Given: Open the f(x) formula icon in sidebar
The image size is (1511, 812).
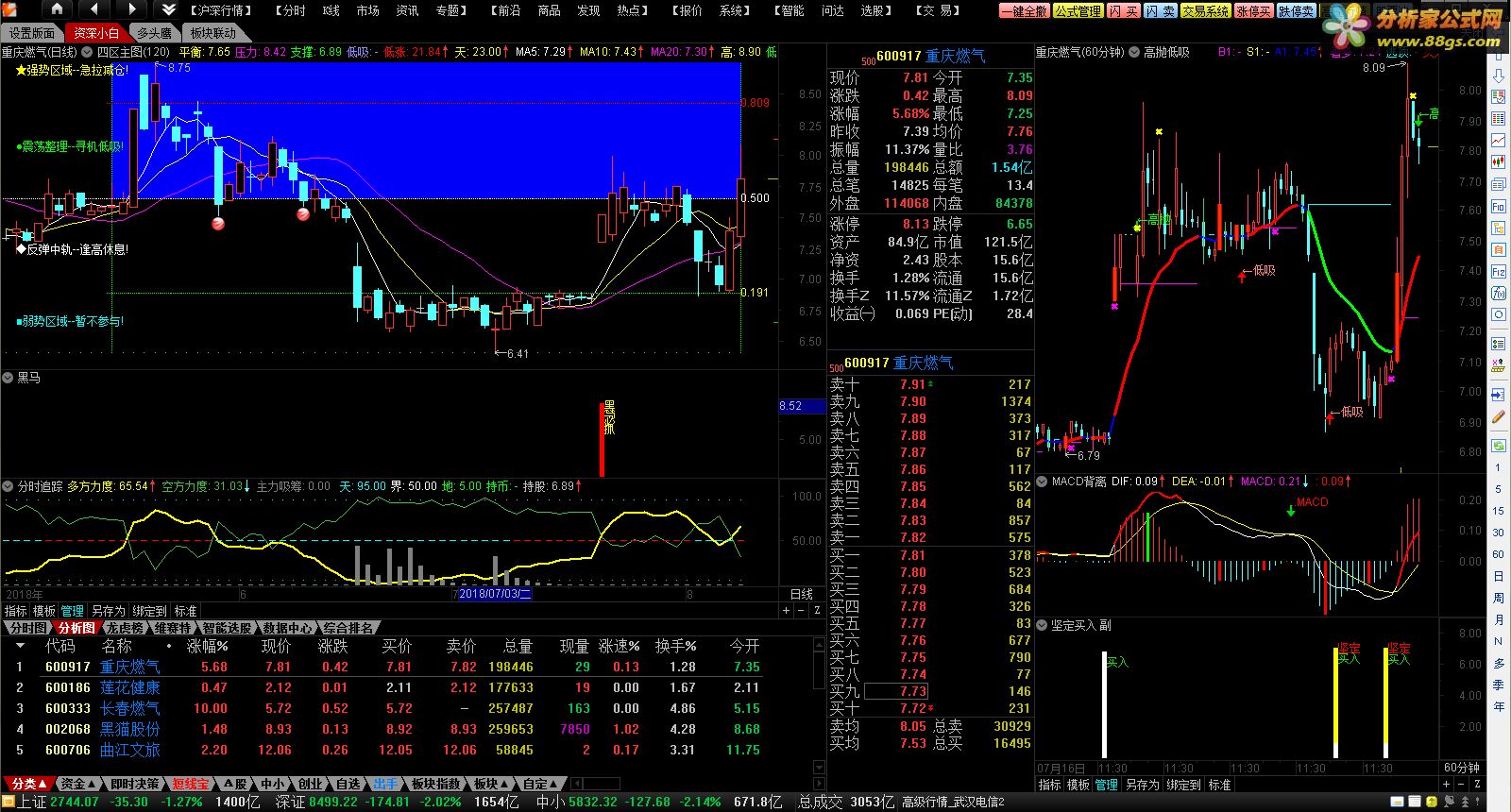Looking at the screenshot, I should click(1499, 293).
